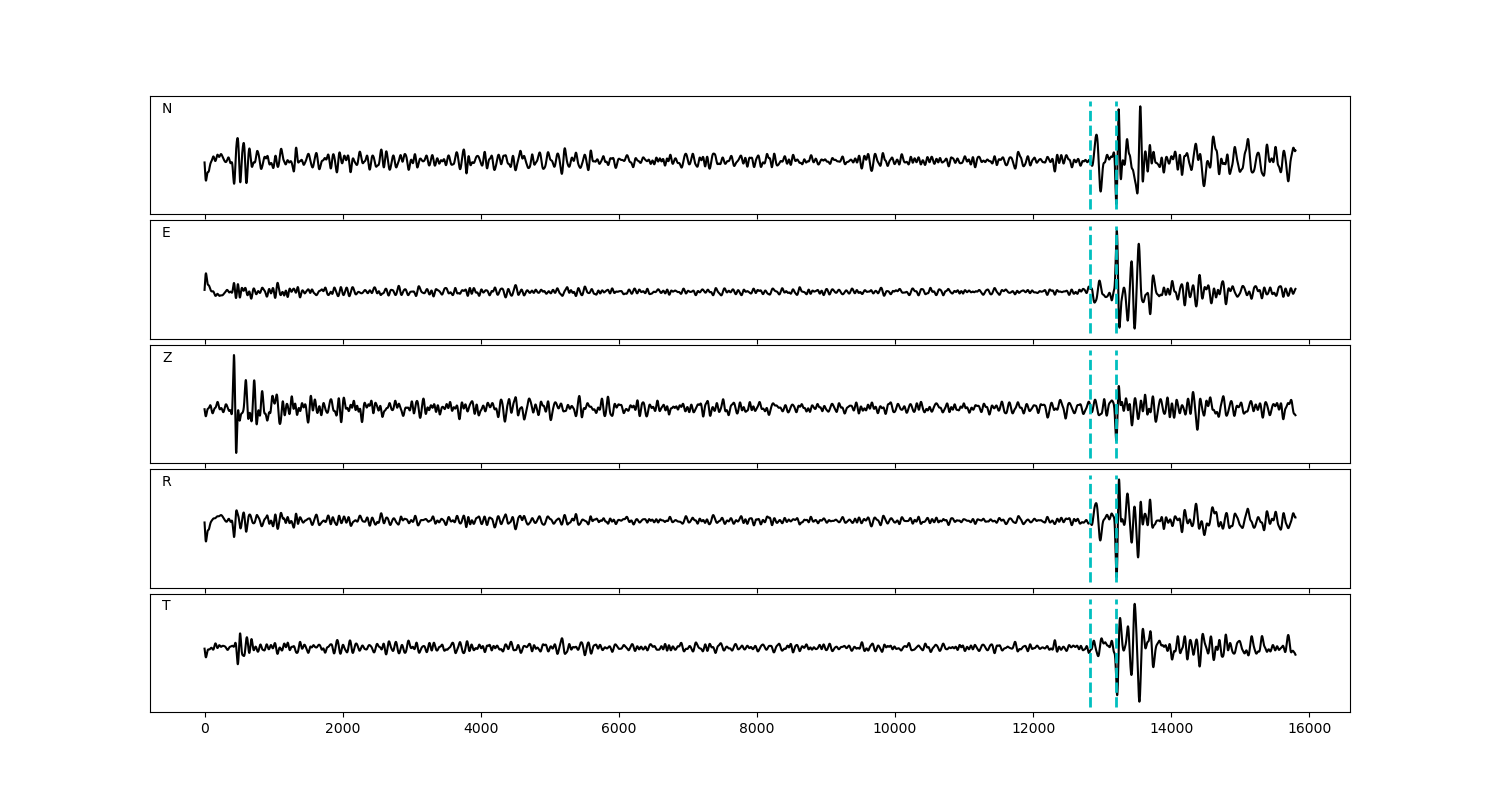Image resolution: width=1500 pixels, height=800 pixels.
Task: Click the x-axis tick label 0
Action: coord(205,730)
